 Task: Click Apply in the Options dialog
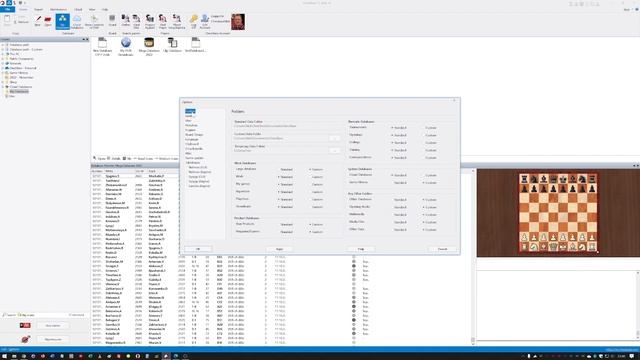pos(280,249)
